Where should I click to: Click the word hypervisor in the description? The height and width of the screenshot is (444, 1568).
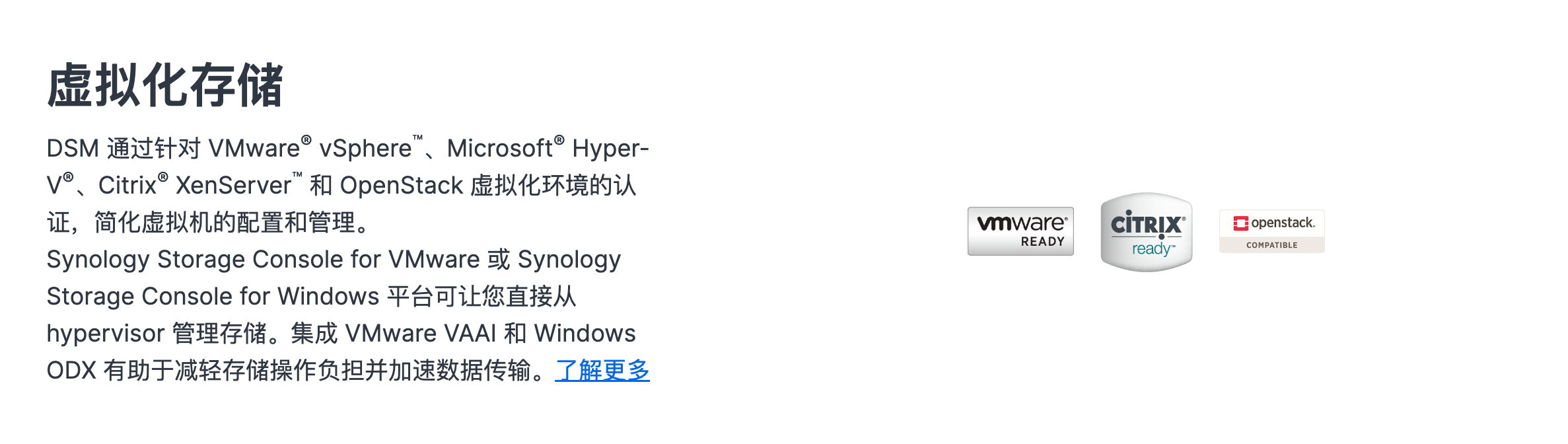tap(106, 334)
